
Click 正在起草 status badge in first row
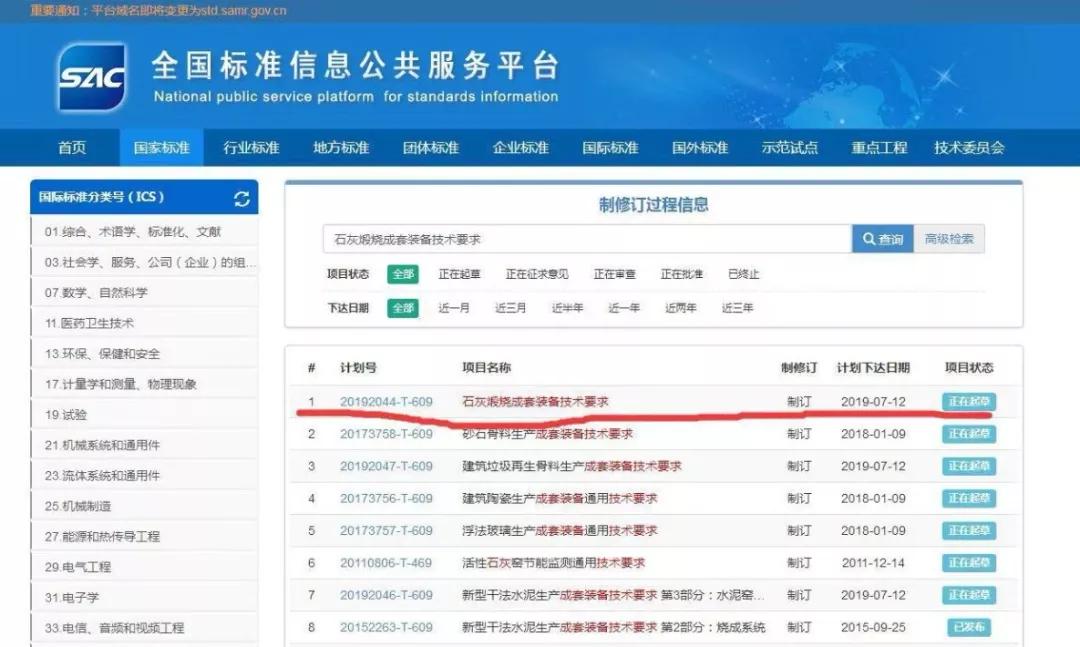[969, 402]
